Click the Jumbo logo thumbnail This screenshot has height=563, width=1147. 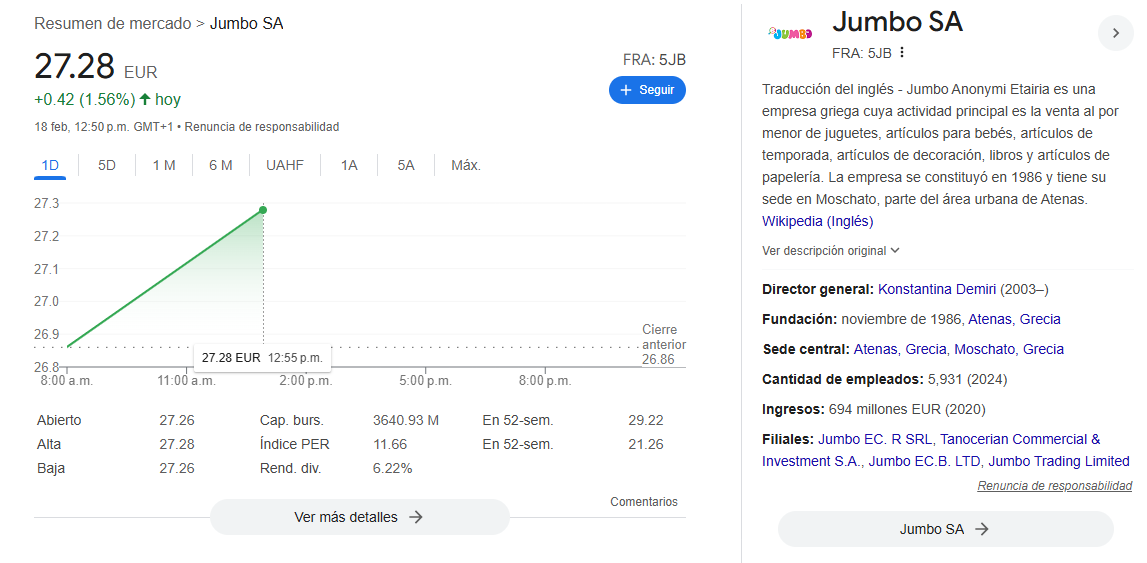click(789, 34)
